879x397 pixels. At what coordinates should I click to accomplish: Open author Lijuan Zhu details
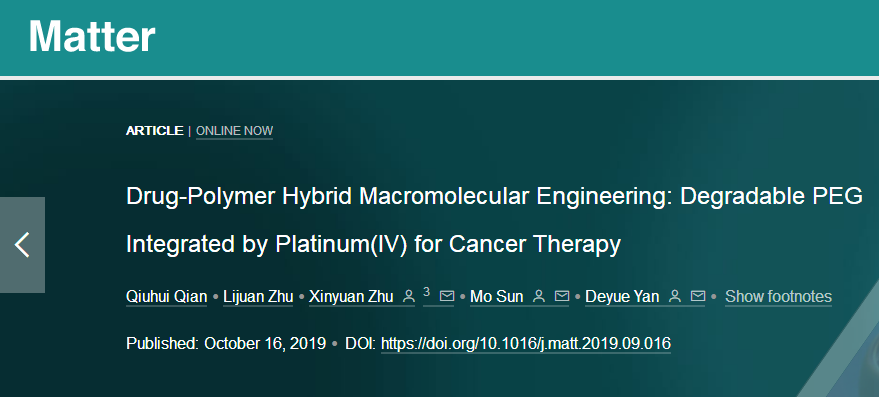click(258, 297)
